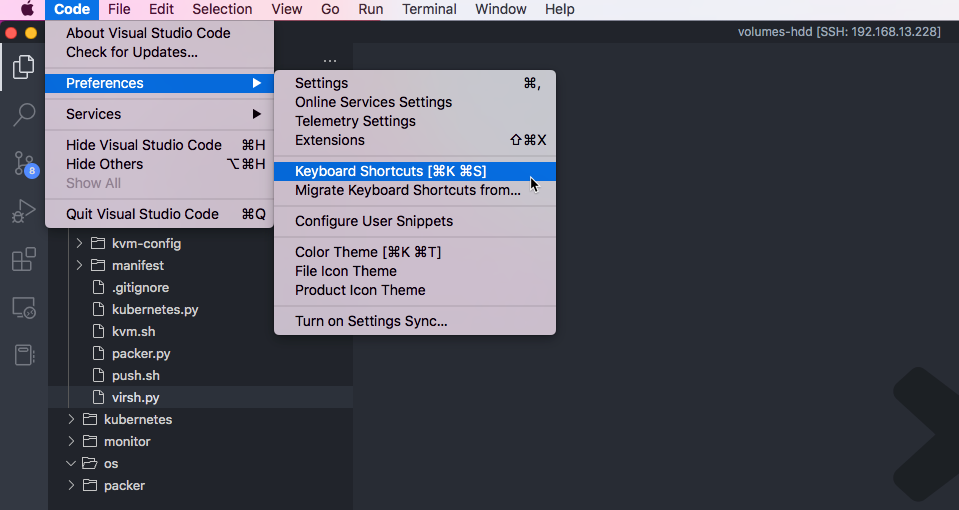
Task: Open the Terminal menu
Action: [x=429, y=9]
